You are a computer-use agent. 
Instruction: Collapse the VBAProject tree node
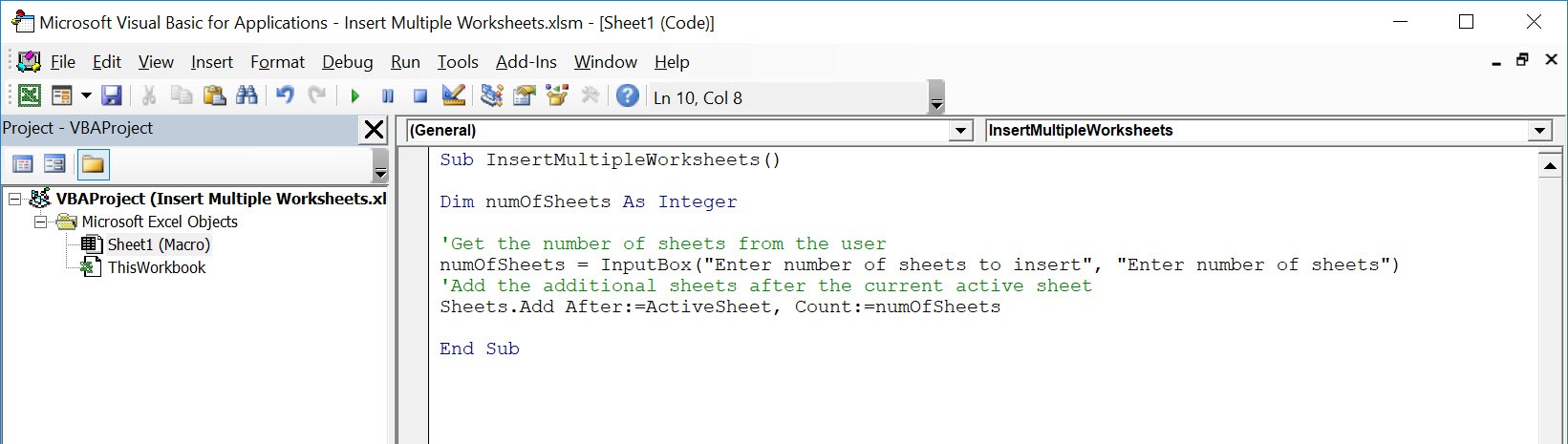click(14, 199)
